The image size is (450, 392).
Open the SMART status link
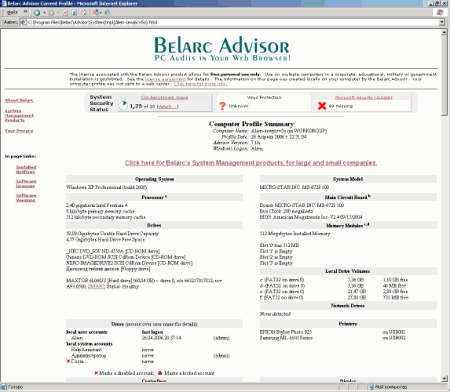96,286
